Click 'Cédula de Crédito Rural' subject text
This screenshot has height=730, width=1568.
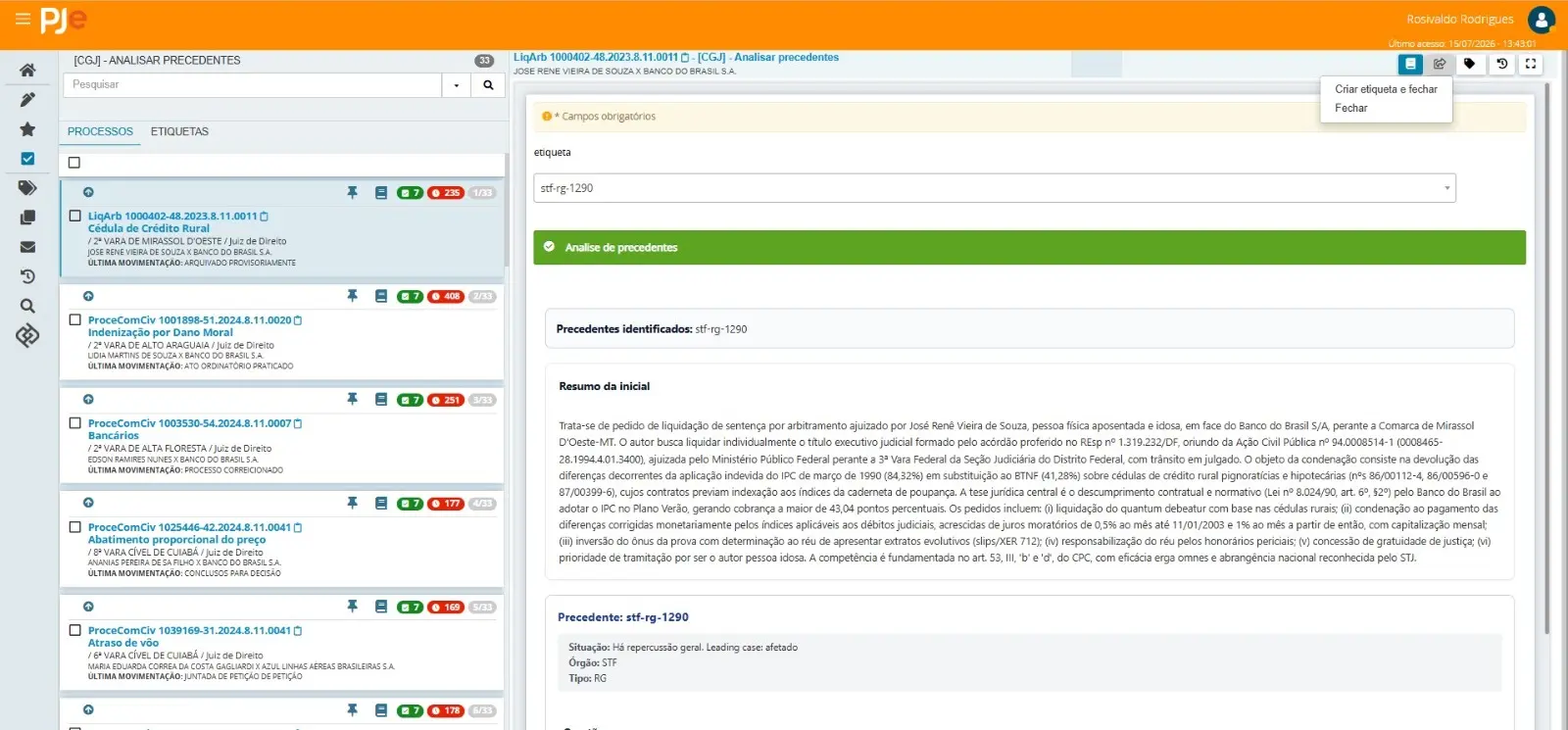point(149,228)
